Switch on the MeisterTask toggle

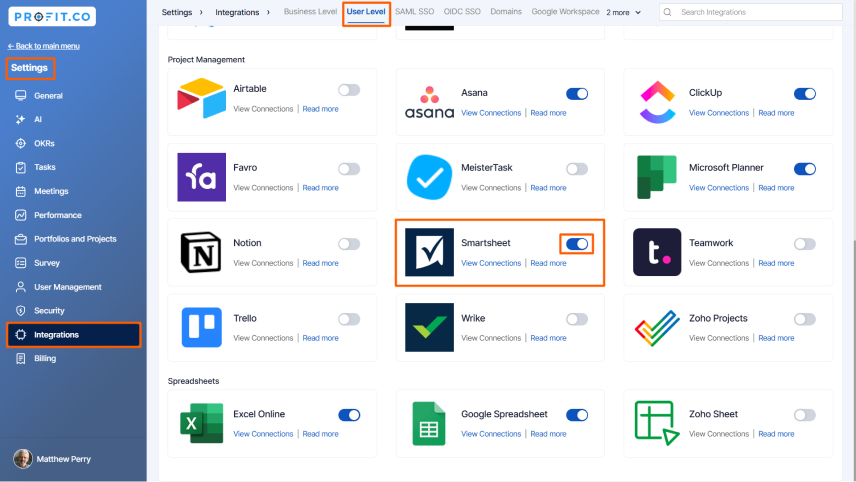[x=577, y=169]
